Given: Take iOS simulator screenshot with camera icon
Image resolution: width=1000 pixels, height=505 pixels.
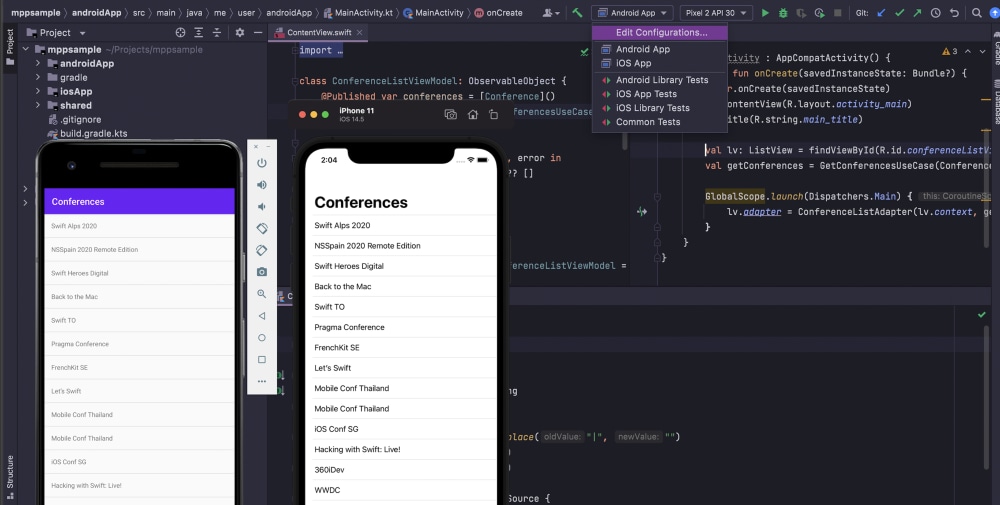Looking at the screenshot, I should pos(450,115).
